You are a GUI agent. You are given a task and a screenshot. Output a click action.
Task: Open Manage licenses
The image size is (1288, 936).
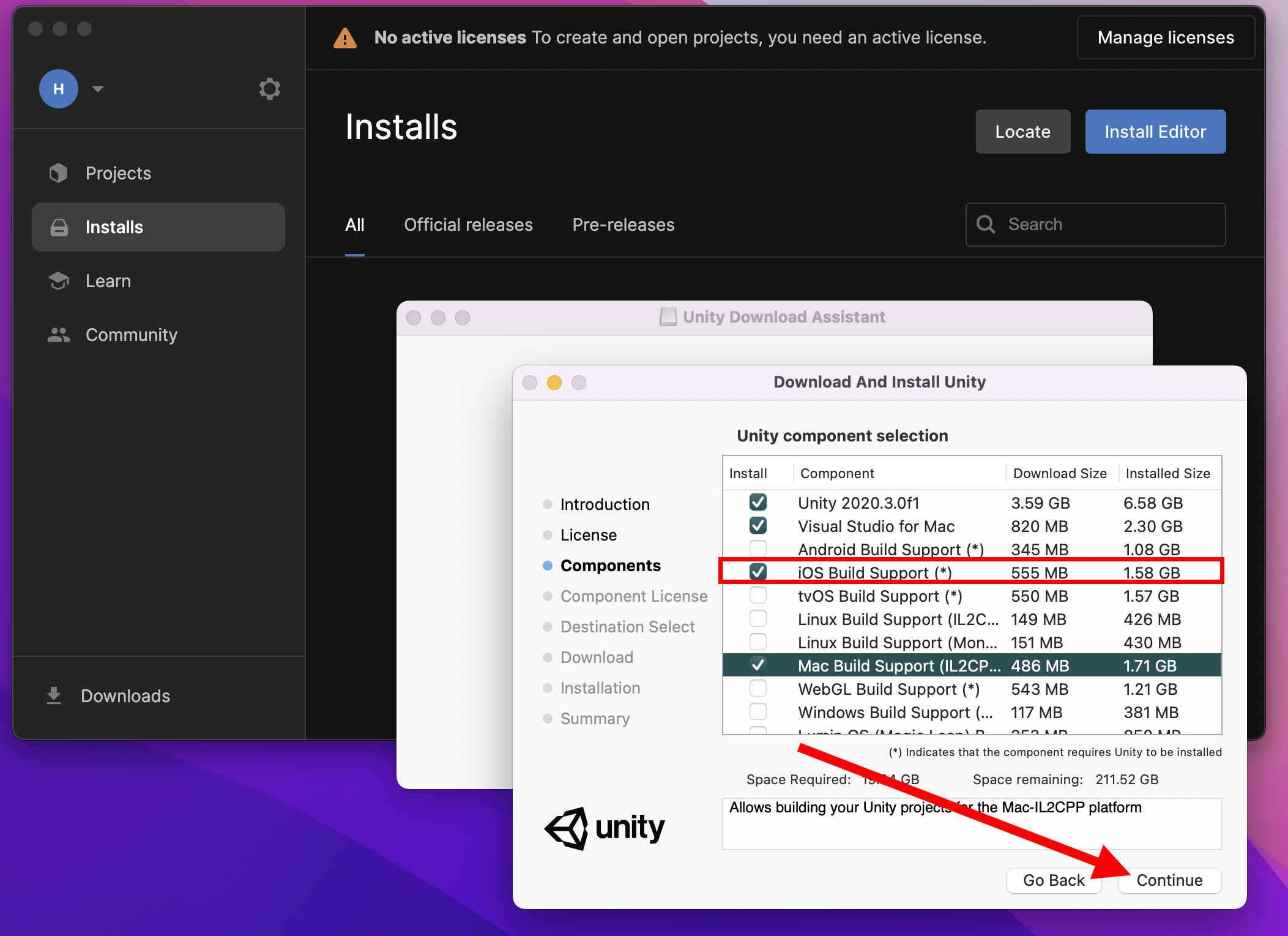(1165, 38)
